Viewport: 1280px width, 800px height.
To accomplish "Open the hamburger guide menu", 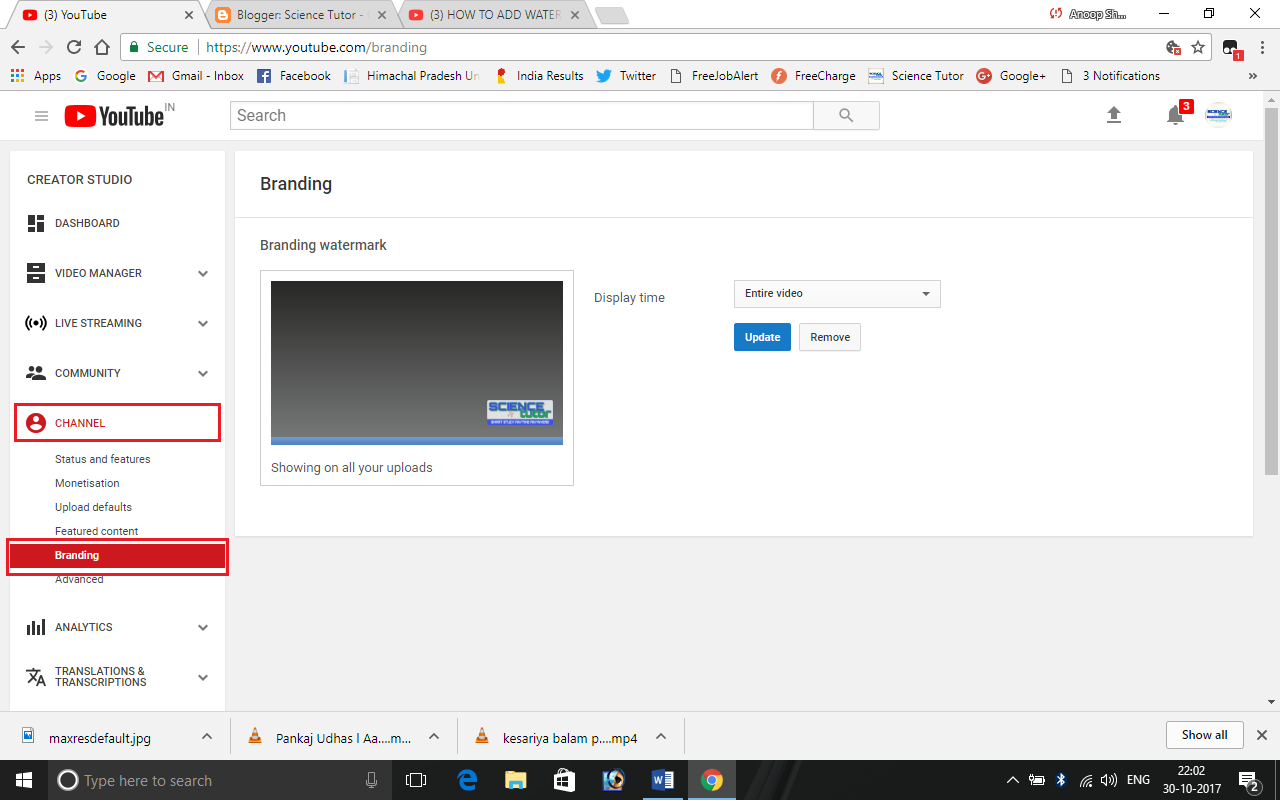I will [41, 115].
